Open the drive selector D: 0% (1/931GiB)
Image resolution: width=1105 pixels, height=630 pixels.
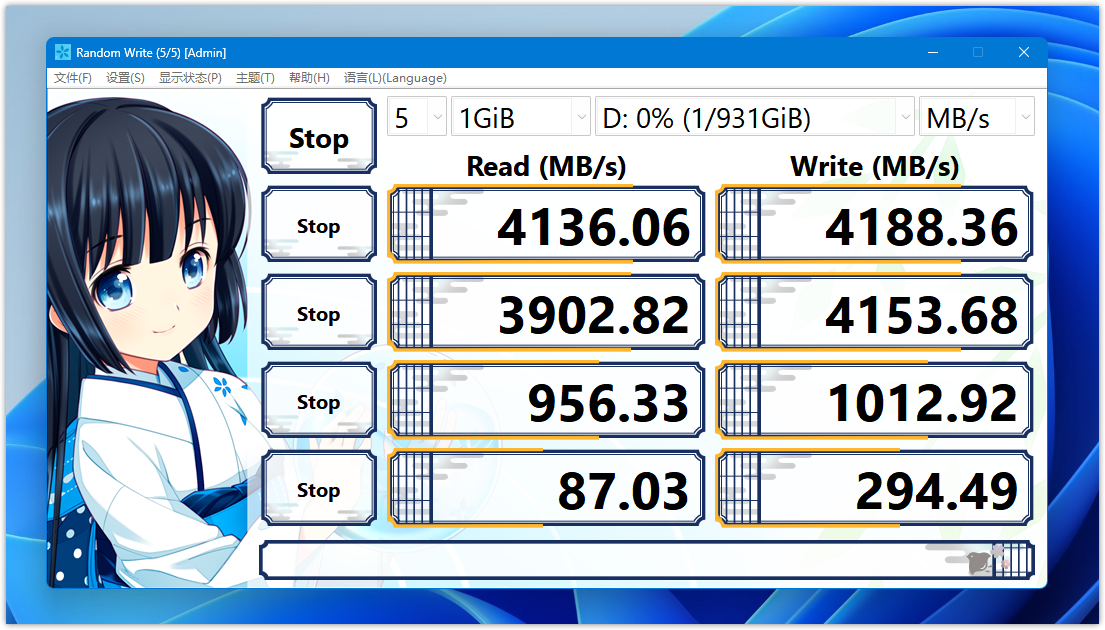pos(754,118)
